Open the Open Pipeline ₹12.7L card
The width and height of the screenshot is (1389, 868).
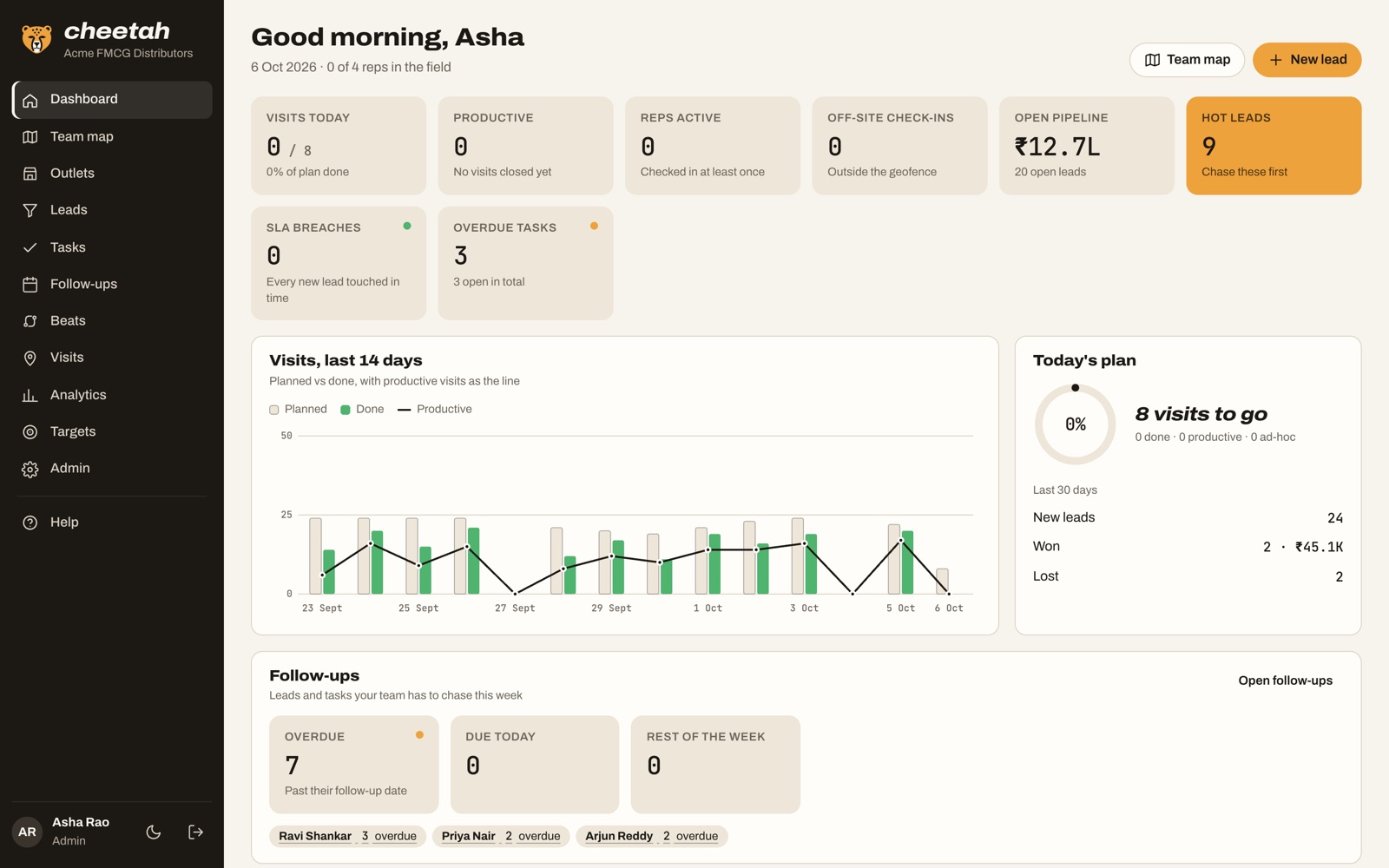click(x=1086, y=146)
